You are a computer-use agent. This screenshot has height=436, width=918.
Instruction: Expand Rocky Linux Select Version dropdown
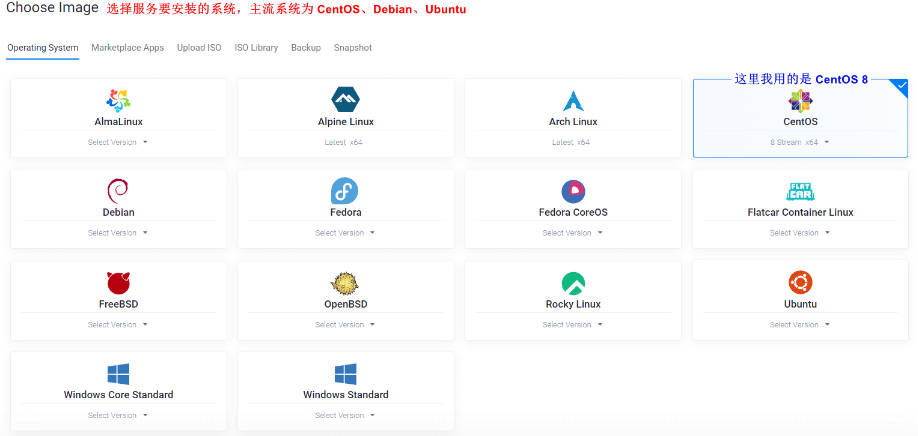(x=572, y=325)
